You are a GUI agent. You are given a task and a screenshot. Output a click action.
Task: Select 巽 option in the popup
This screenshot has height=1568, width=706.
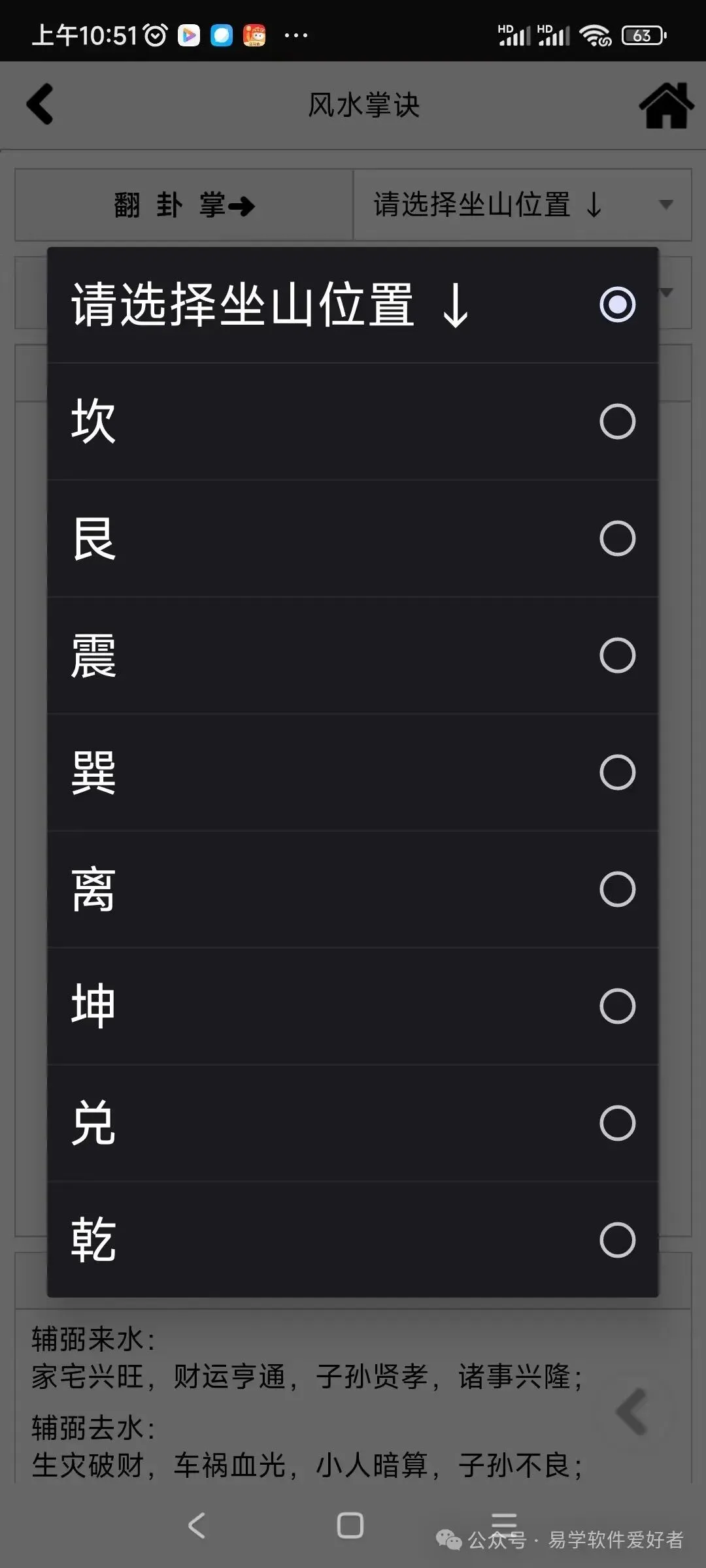coord(353,772)
